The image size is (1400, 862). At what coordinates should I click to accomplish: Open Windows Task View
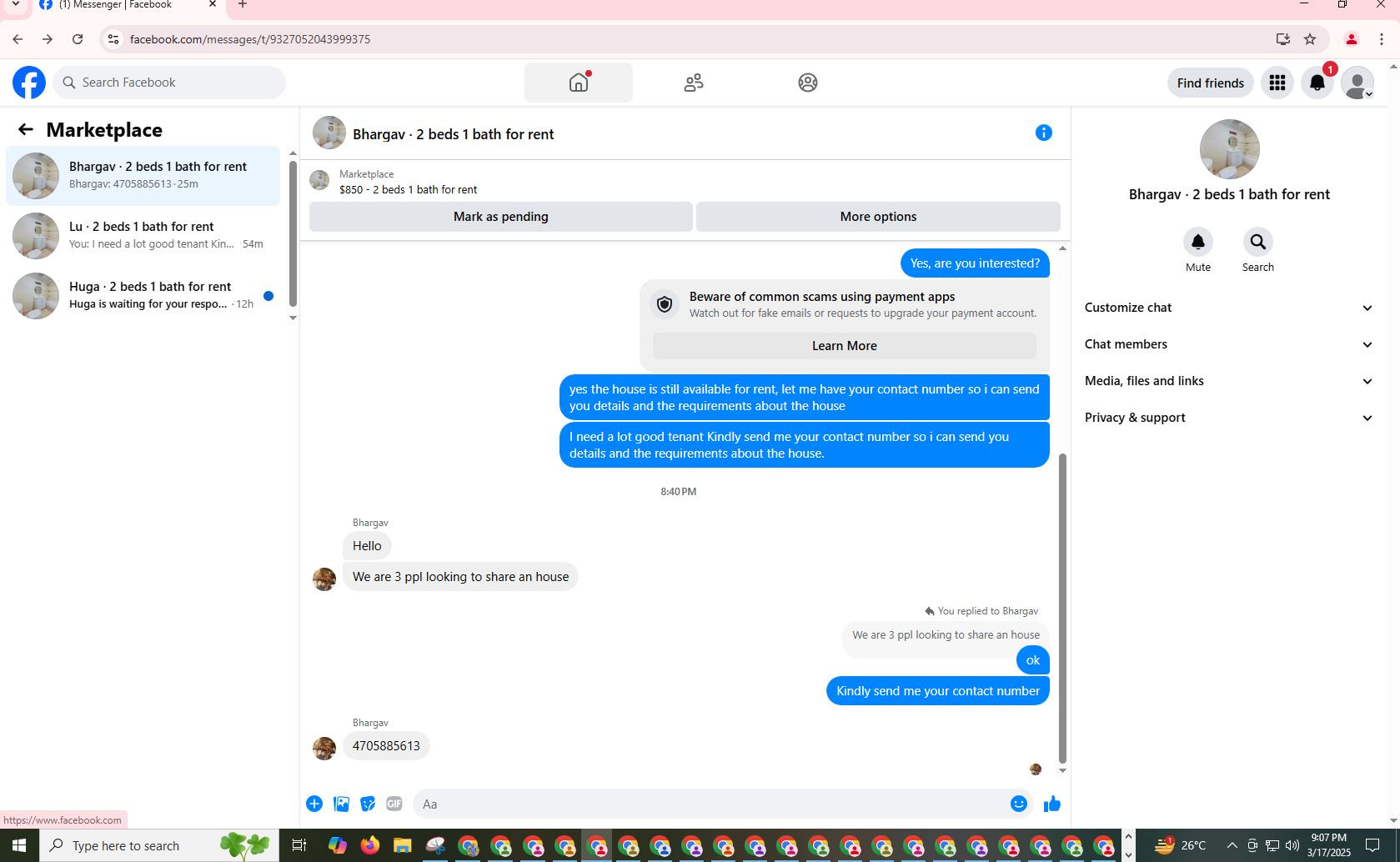[299, 845]
